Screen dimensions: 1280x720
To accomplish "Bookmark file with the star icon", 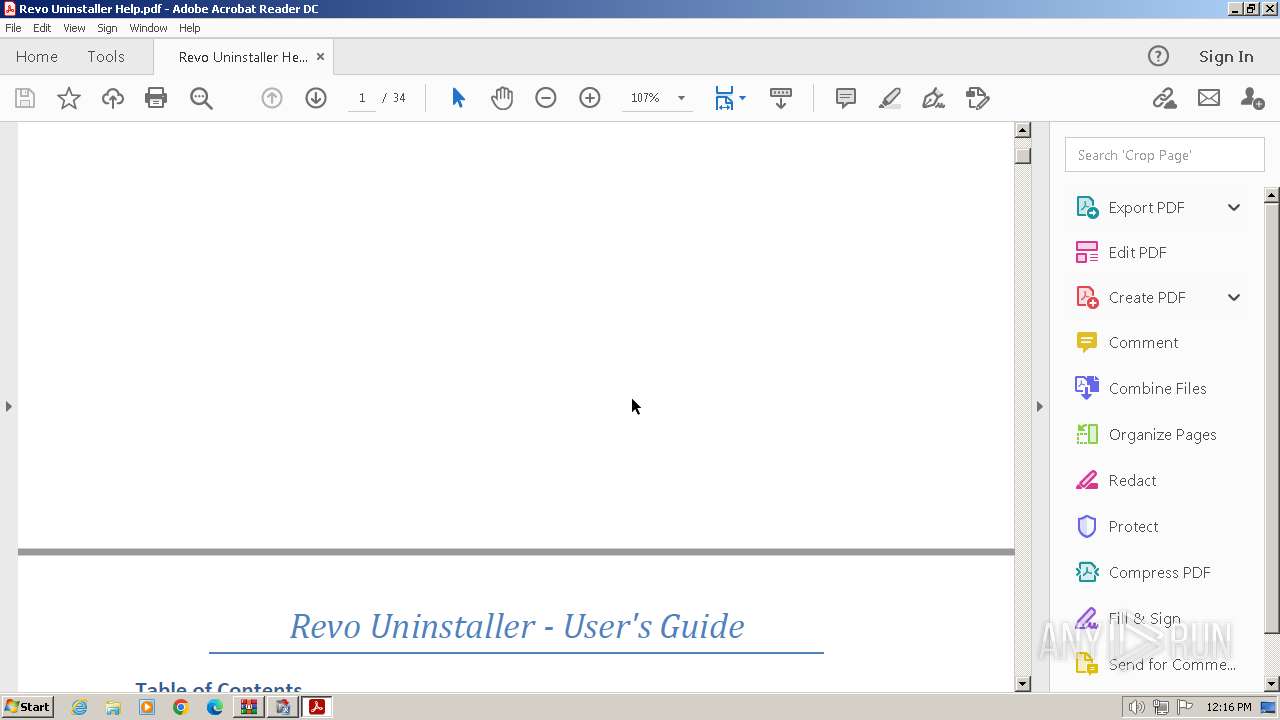I will [x=69, y=98].
